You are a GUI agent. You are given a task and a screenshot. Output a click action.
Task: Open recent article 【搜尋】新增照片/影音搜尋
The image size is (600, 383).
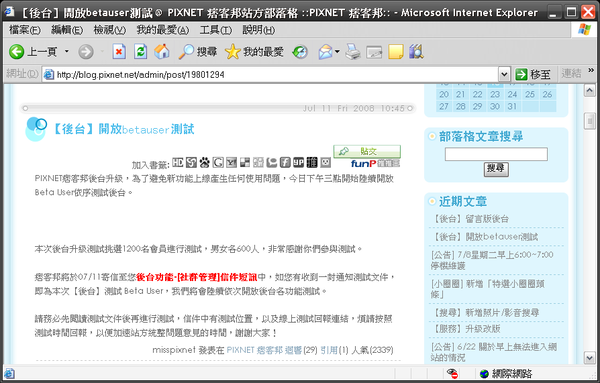pyautogui.click(x=485, y=313)
